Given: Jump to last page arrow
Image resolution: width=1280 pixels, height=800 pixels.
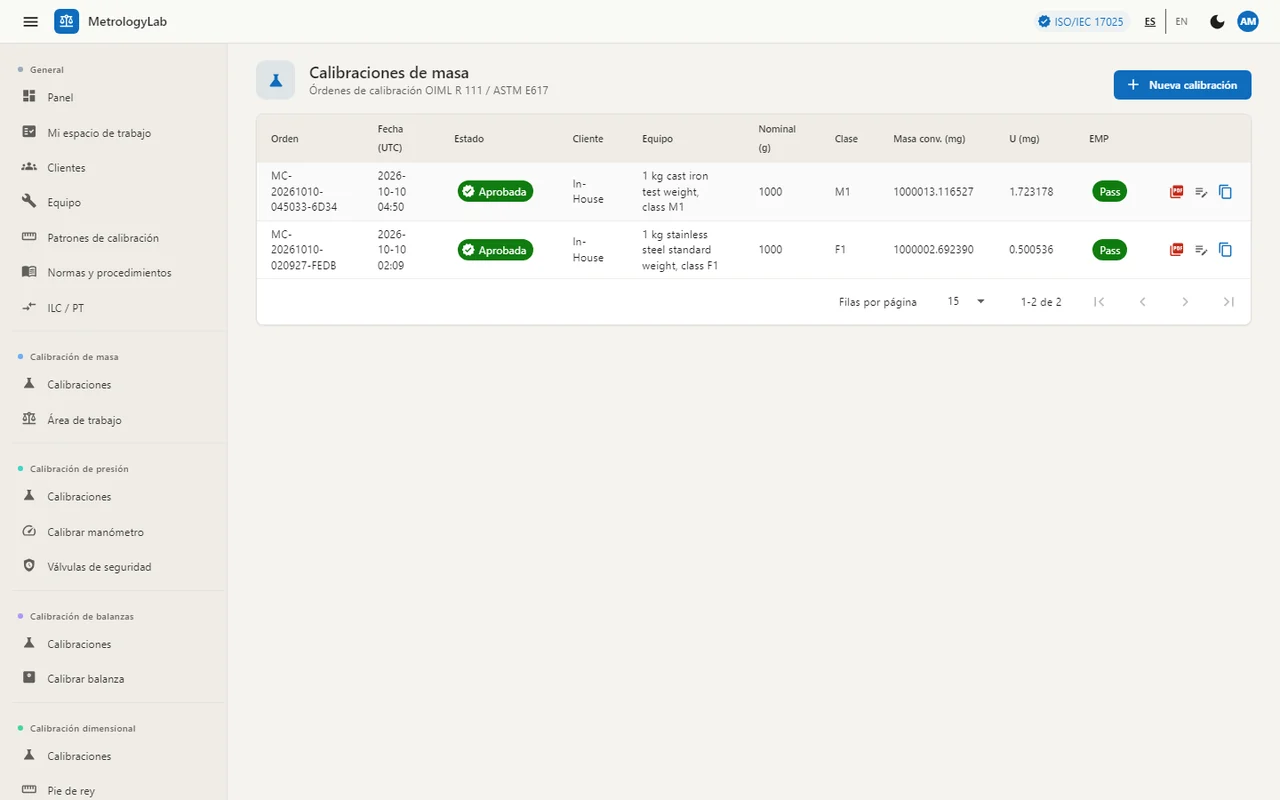Looking at the screenshot, I should (1228, 302).
